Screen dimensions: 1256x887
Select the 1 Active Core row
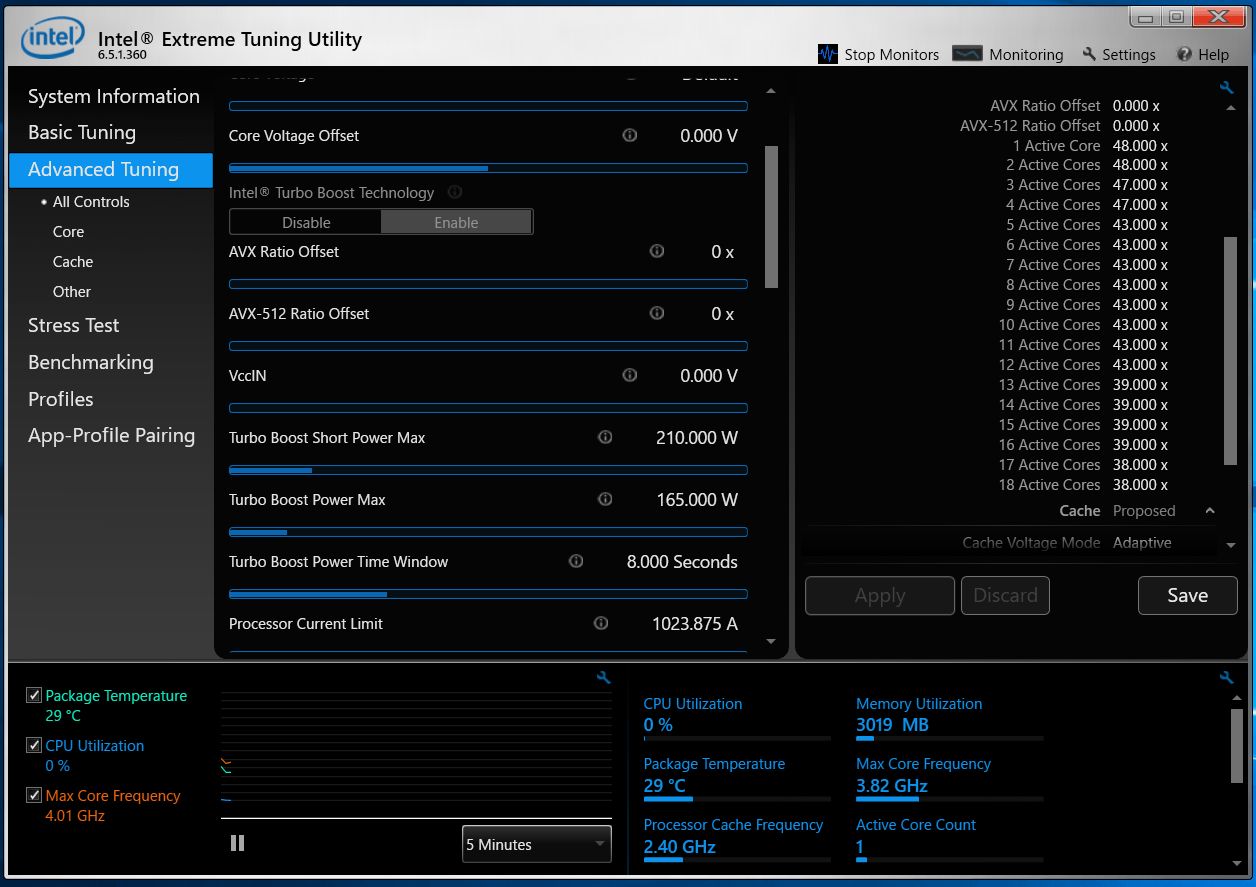tap(1090, 145)
